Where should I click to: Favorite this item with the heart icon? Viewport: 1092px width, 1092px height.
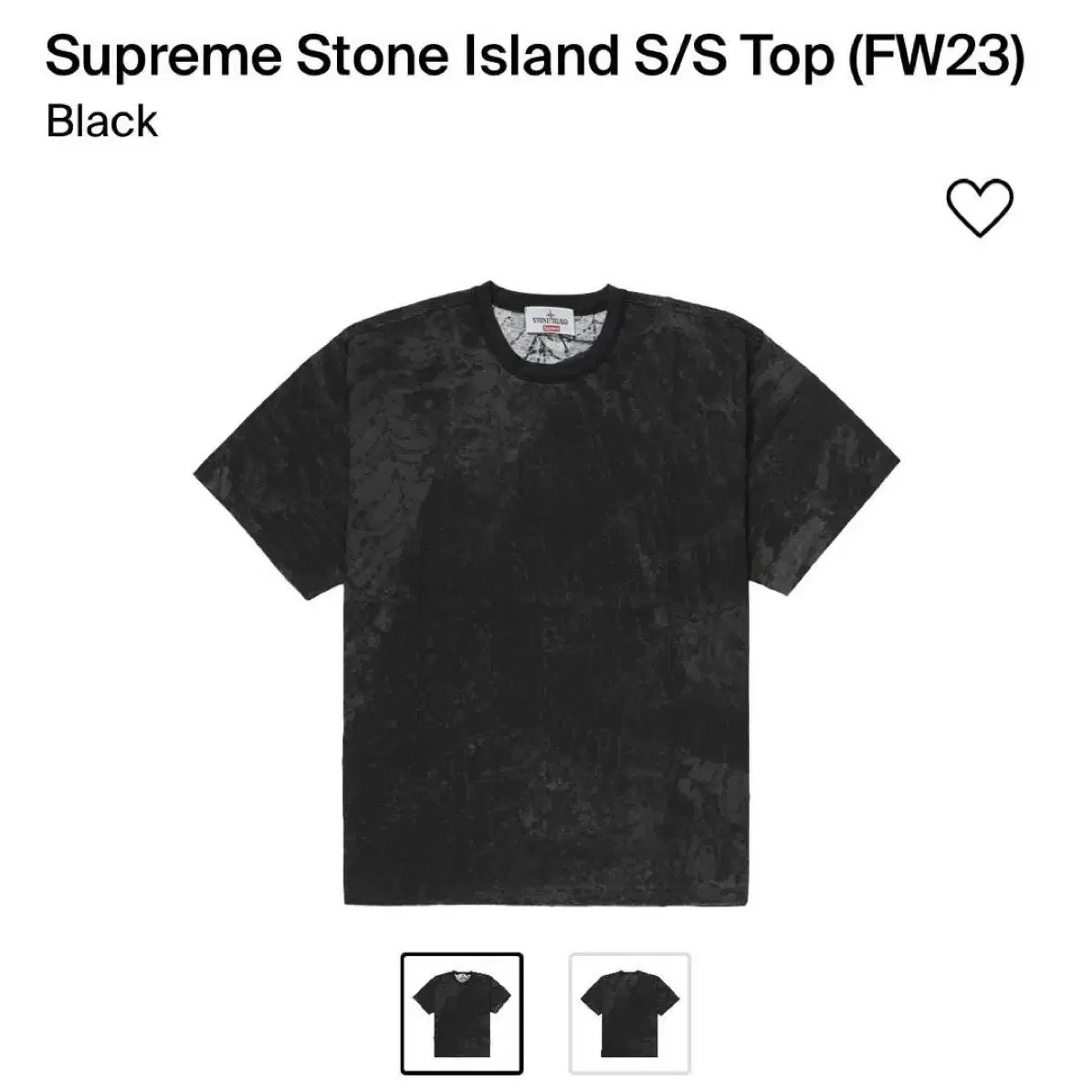click(x=979, y=207)
